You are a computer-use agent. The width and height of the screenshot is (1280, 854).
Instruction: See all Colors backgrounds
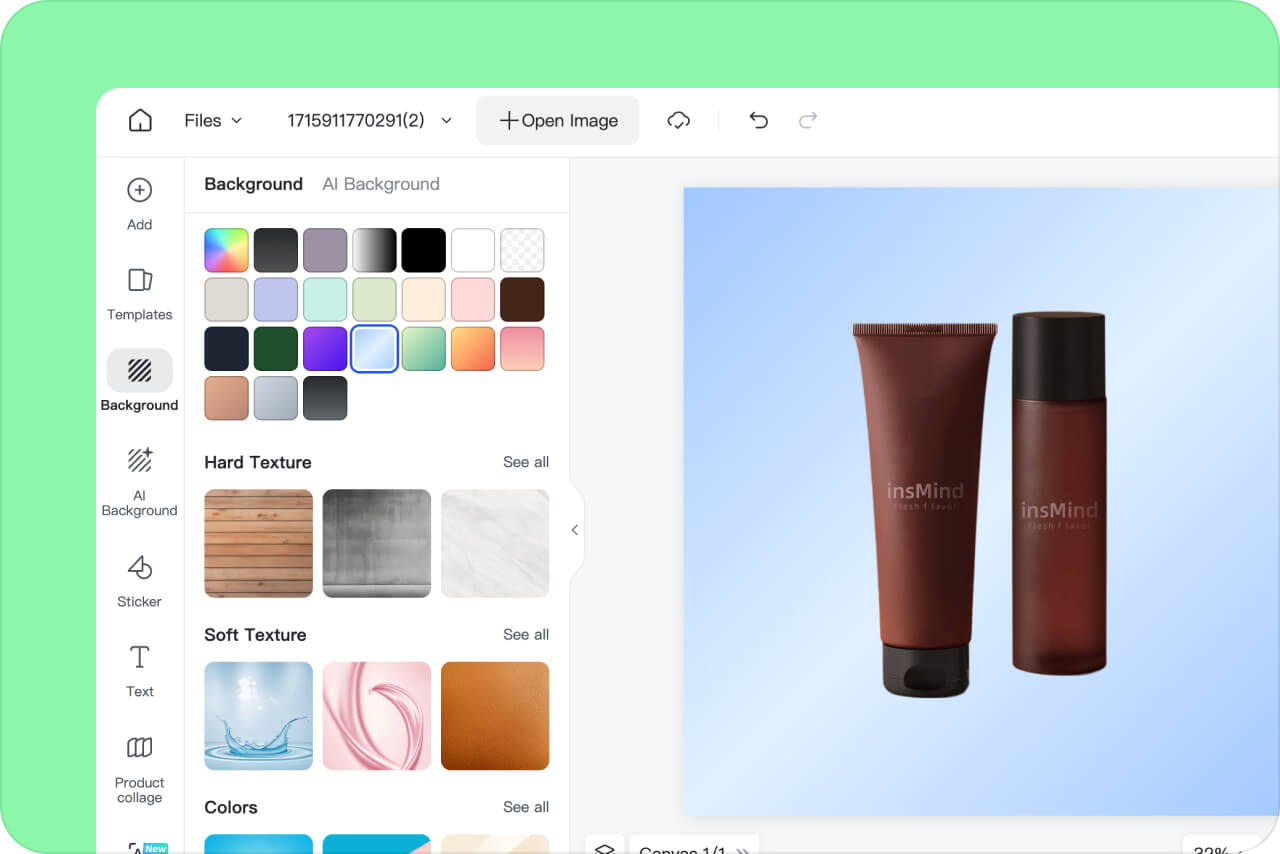pyautogui.click(x=526, y=807)
